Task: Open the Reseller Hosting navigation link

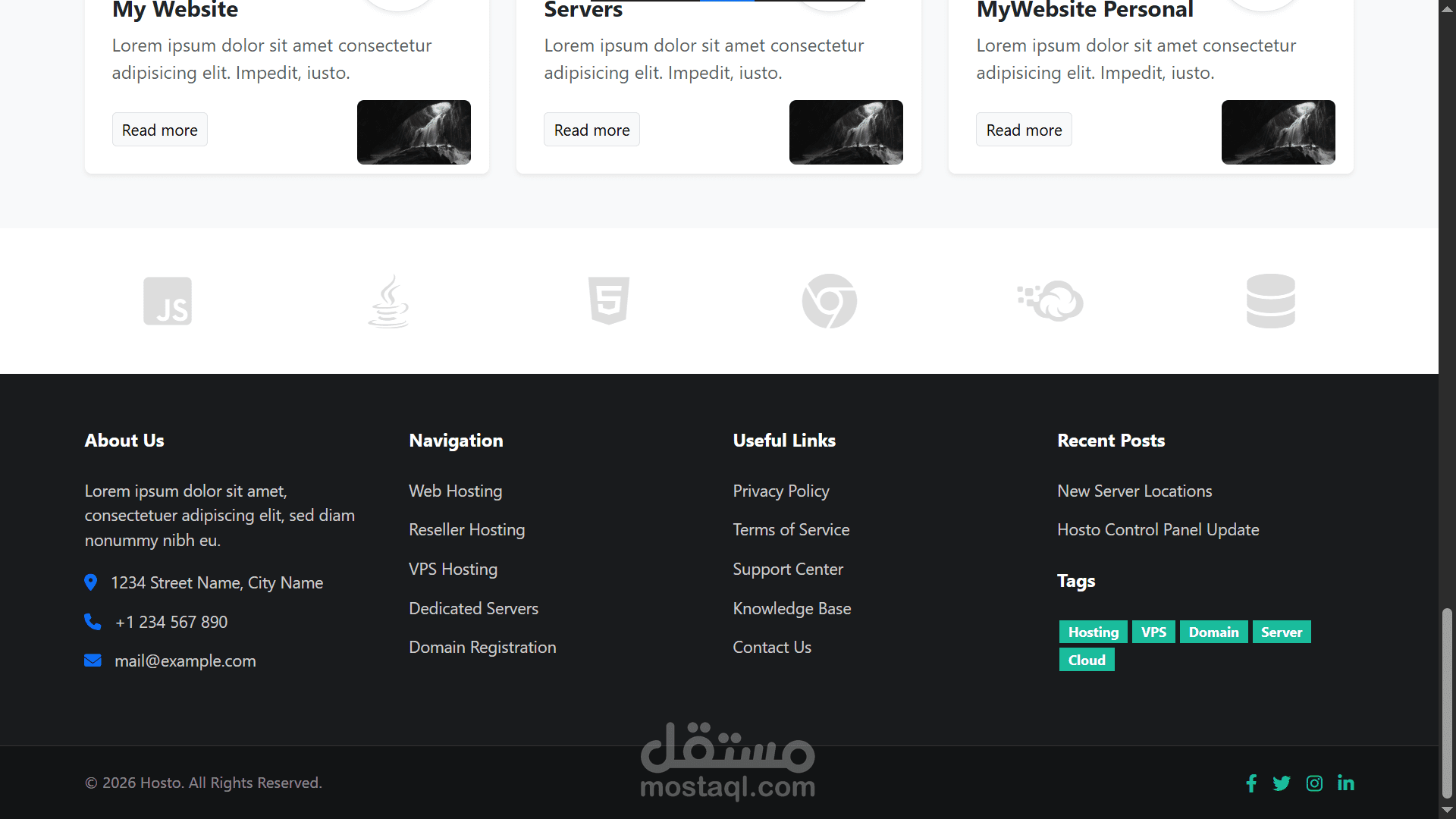Action: (466, 530)
